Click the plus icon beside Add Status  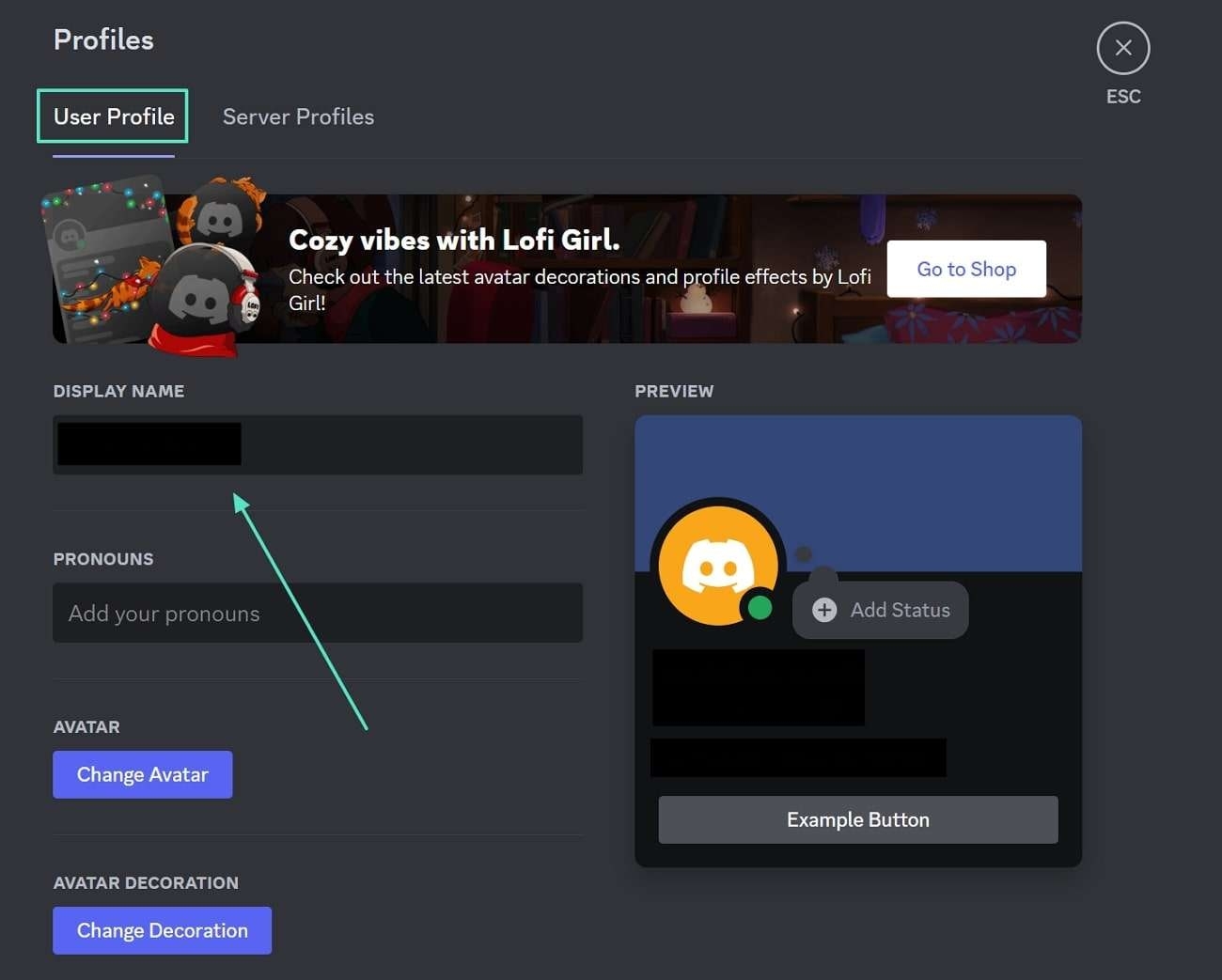pyautogui.click(x=824, y=610)
